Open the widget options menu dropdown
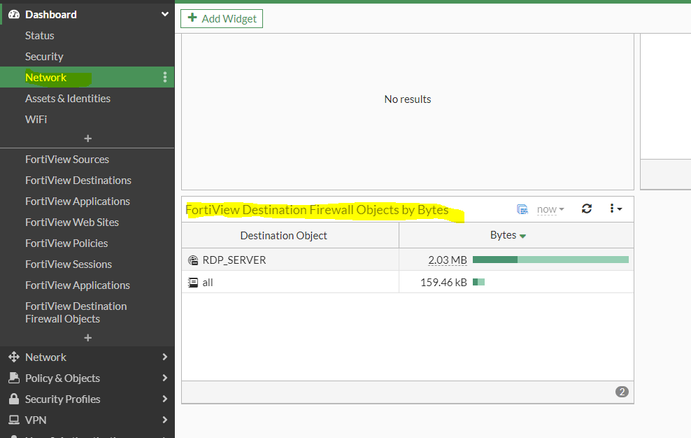The width and height of the screenshot is (691, 438). pyautogui.click(x=616, y=208)
